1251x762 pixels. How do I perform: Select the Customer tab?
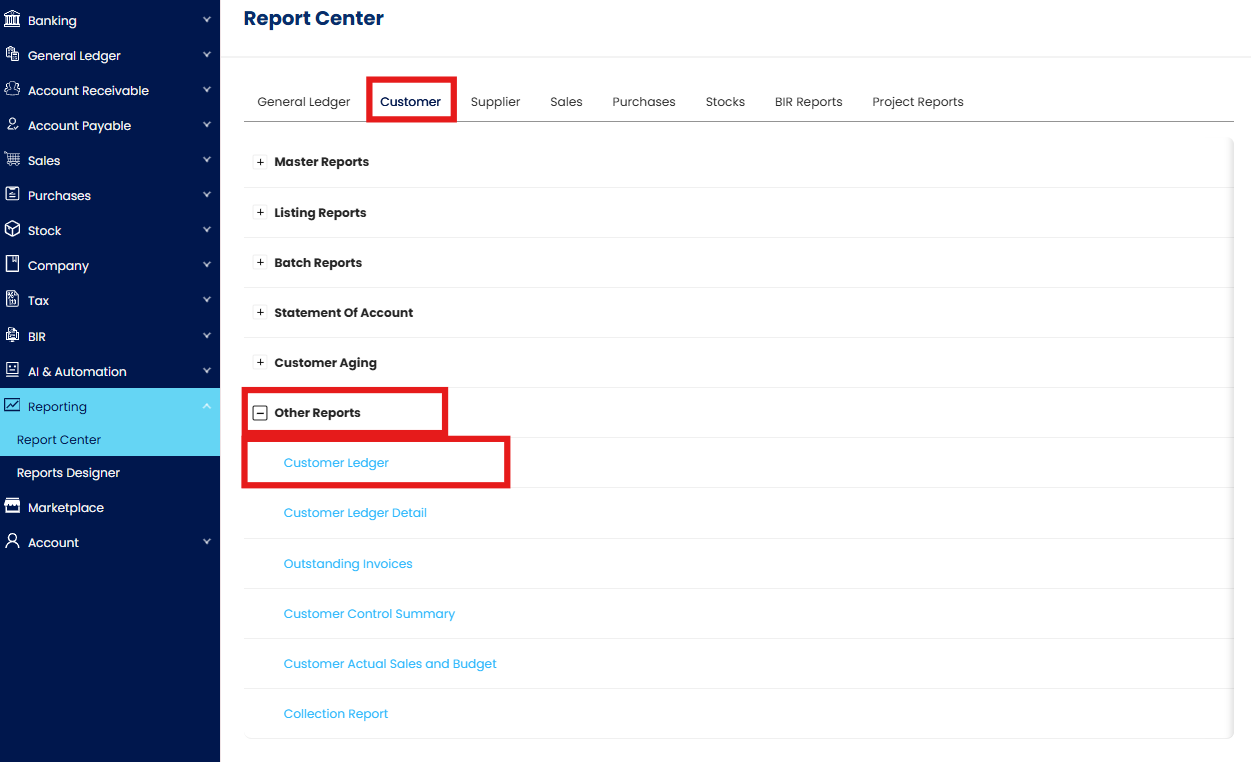click(x=411, y=102)
